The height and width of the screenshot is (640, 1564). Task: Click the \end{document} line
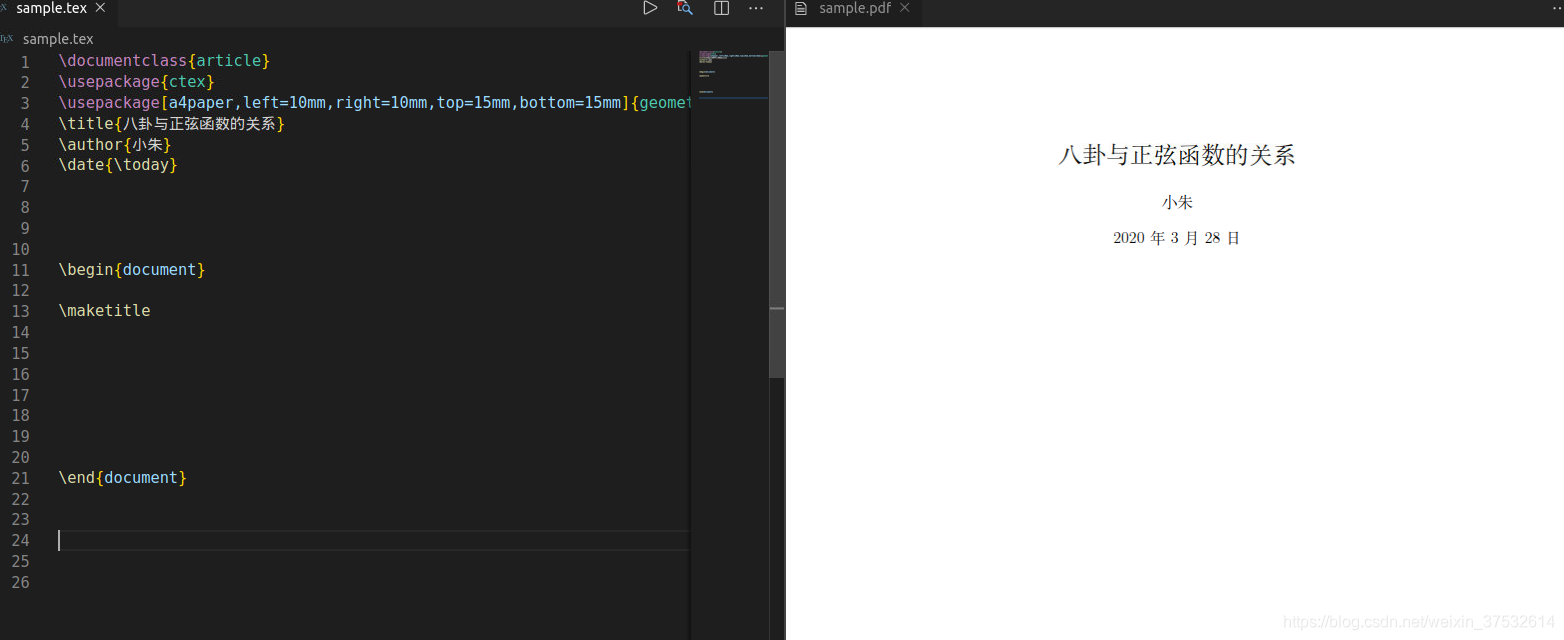(123, 478)
